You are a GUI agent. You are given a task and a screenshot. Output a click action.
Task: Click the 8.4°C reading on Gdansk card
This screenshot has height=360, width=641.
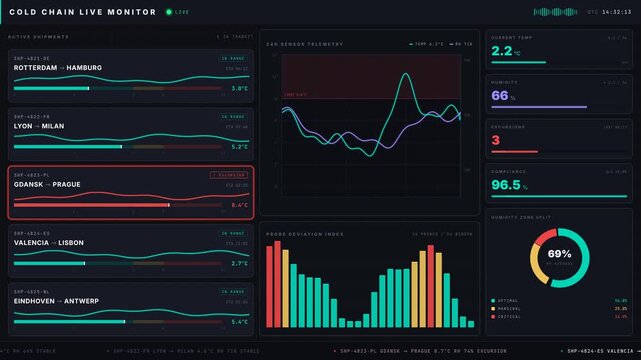click(240, 205)
